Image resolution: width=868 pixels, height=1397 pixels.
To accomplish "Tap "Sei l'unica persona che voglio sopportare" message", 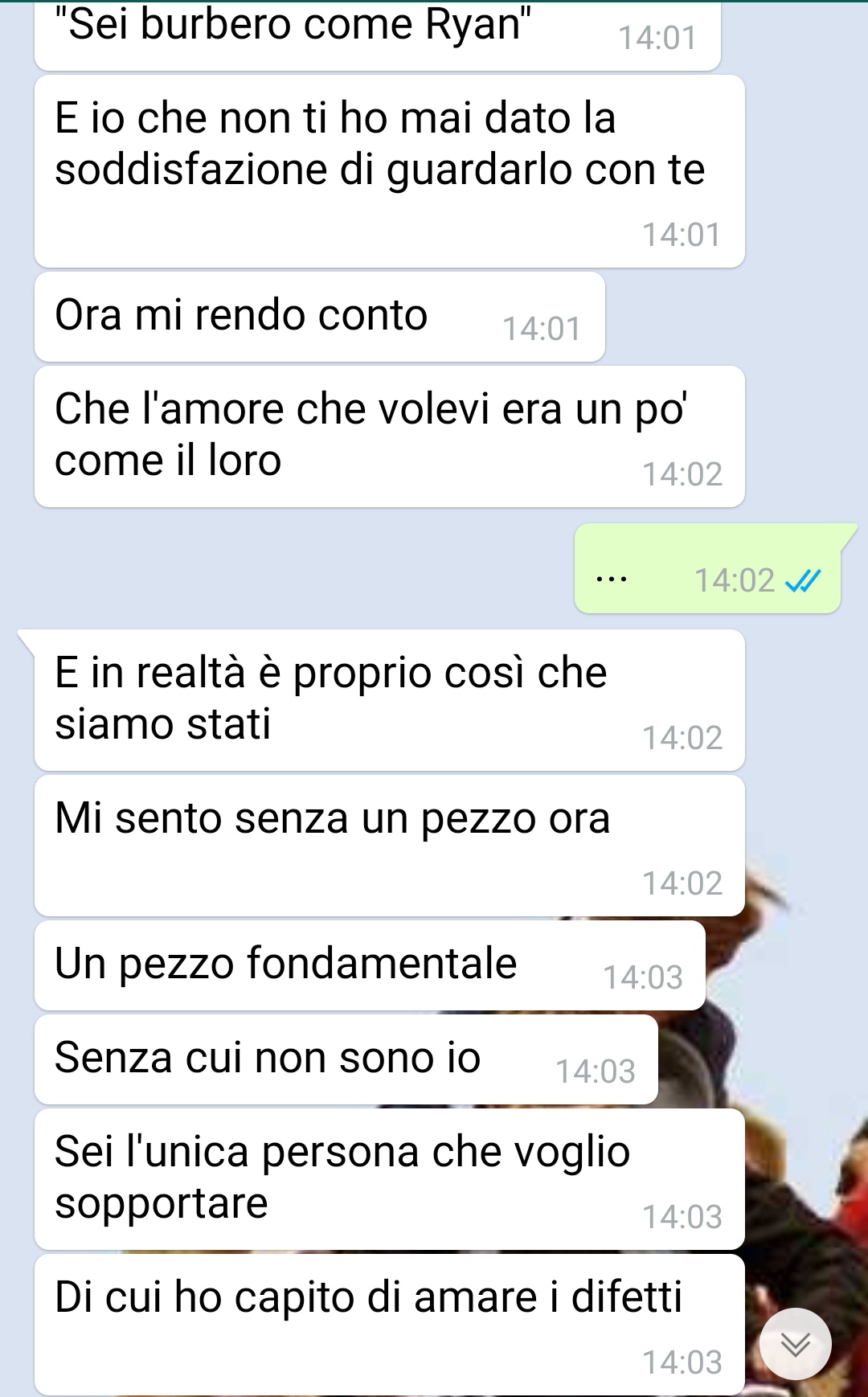I will click(x=389, y=1179).
